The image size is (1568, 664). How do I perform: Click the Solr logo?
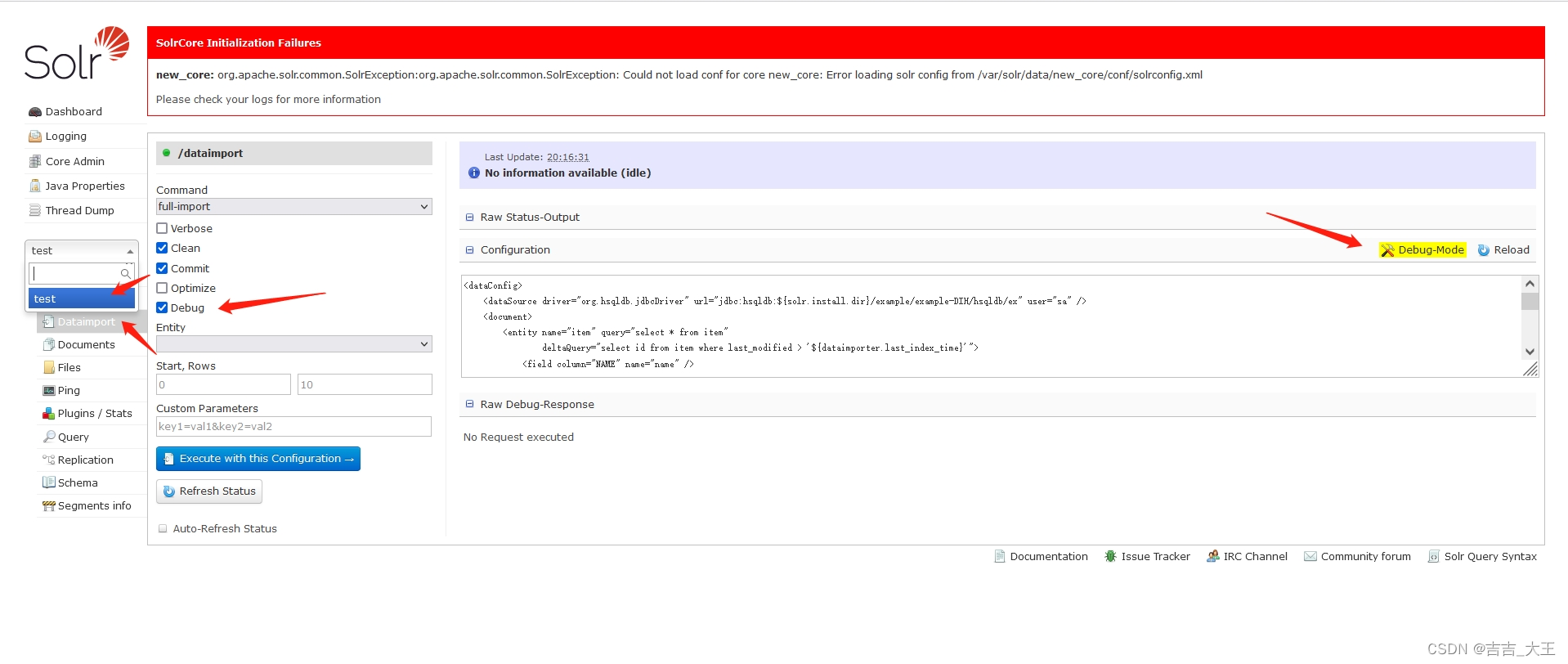pyautogui.click(x=76, y=53)
